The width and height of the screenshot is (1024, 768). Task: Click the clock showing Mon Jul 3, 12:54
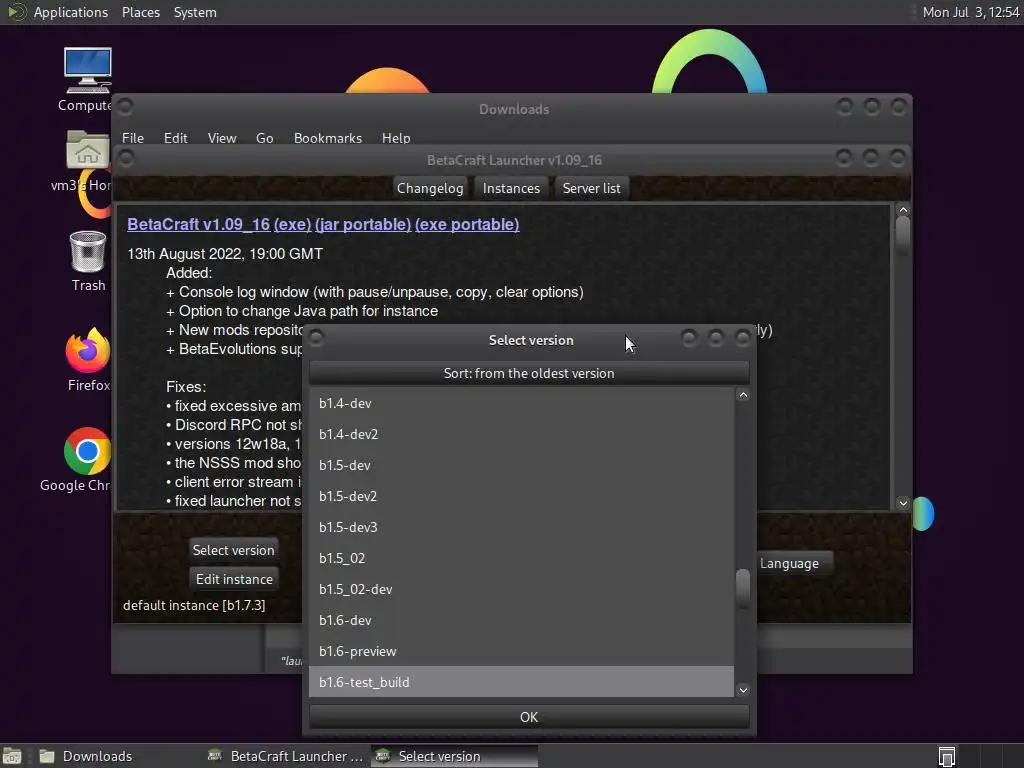click(x=970, y=12)
